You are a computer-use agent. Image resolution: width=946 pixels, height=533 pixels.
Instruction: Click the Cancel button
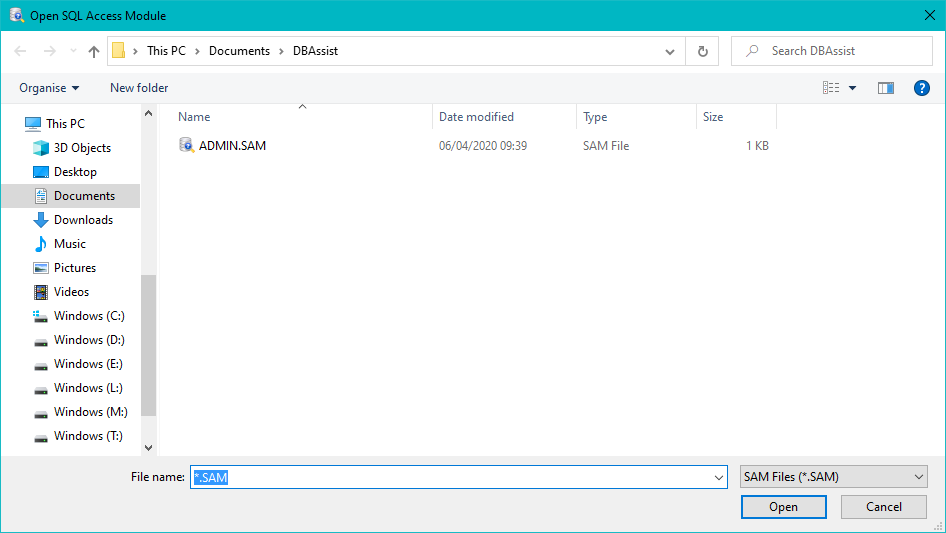[884, 507]
